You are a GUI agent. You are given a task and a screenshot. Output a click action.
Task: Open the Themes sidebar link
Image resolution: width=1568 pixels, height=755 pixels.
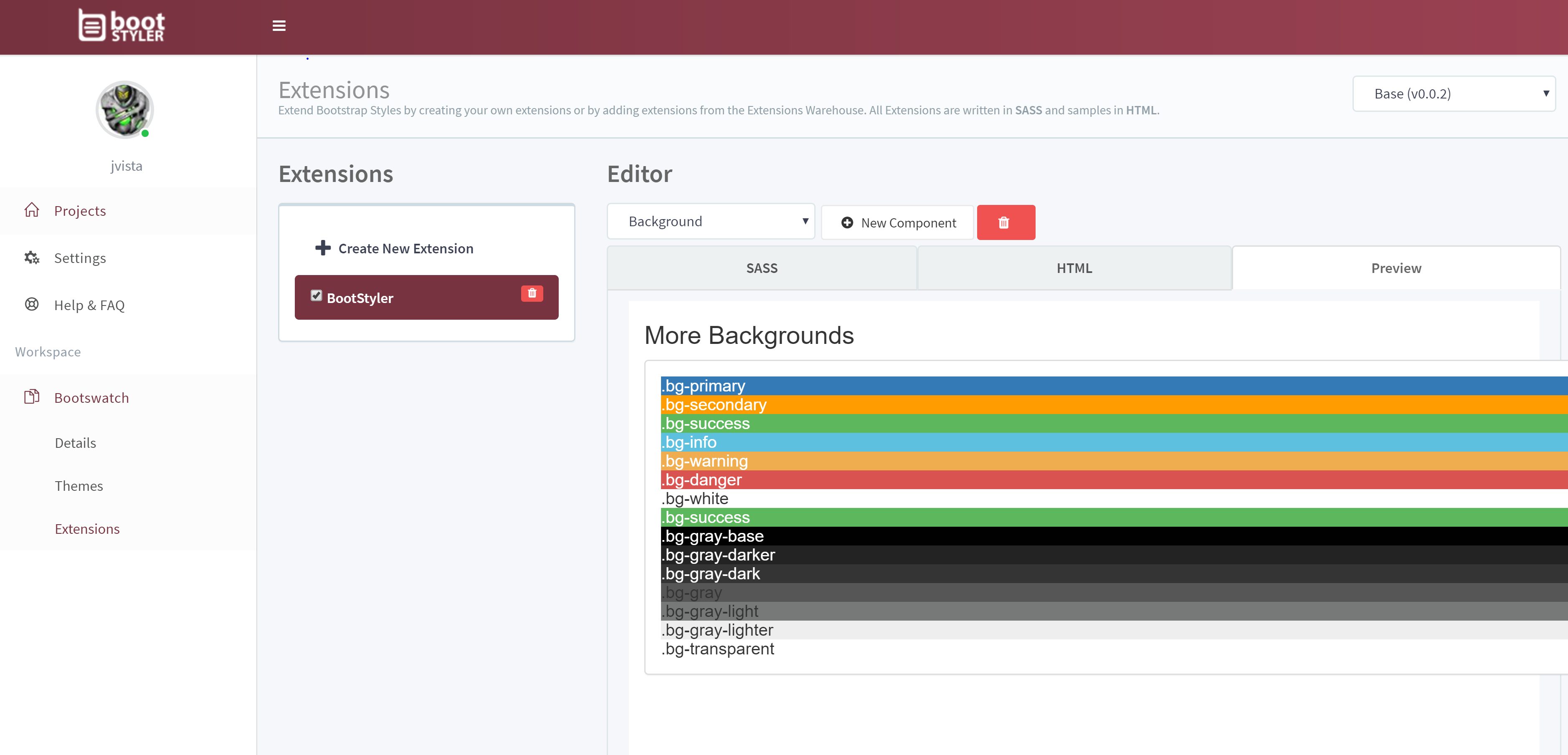click(79, 485)
